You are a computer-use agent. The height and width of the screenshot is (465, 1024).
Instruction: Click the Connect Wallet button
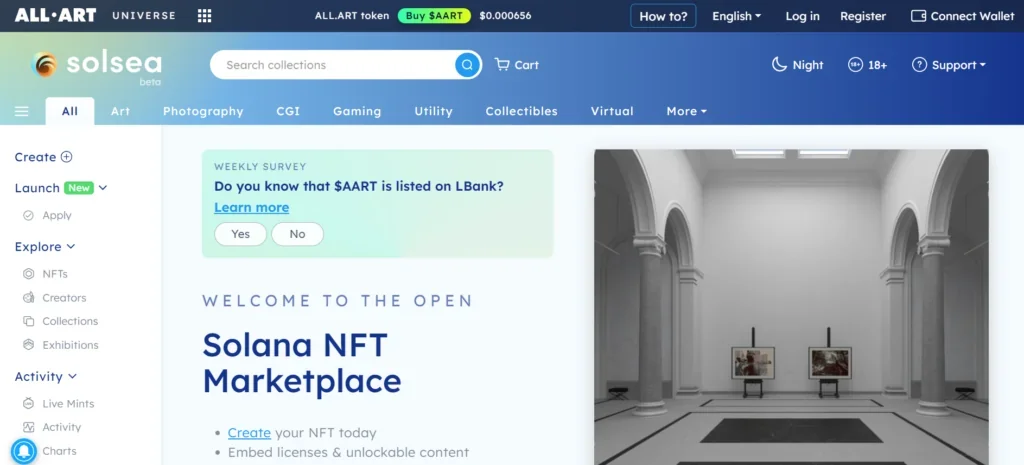(x=963, y=16)
